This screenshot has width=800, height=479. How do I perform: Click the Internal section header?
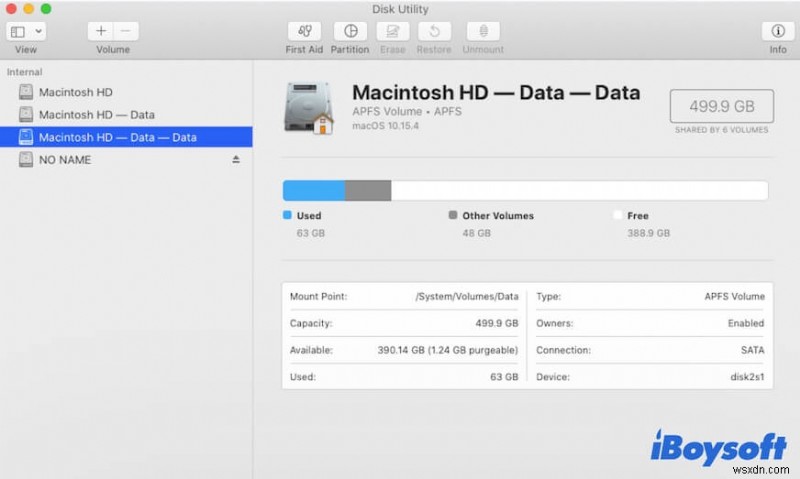pyautogui.click(x=24, y=72)
